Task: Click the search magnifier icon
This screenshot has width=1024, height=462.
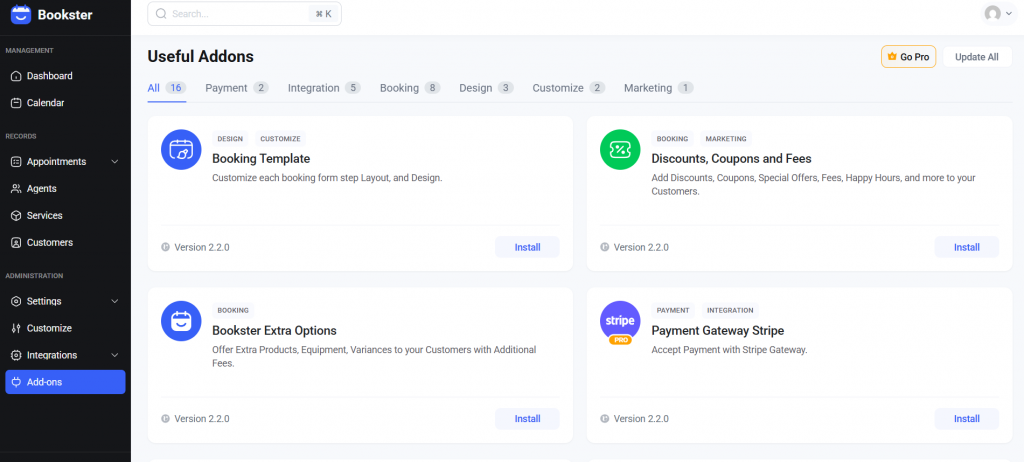Action: point(161,14)
